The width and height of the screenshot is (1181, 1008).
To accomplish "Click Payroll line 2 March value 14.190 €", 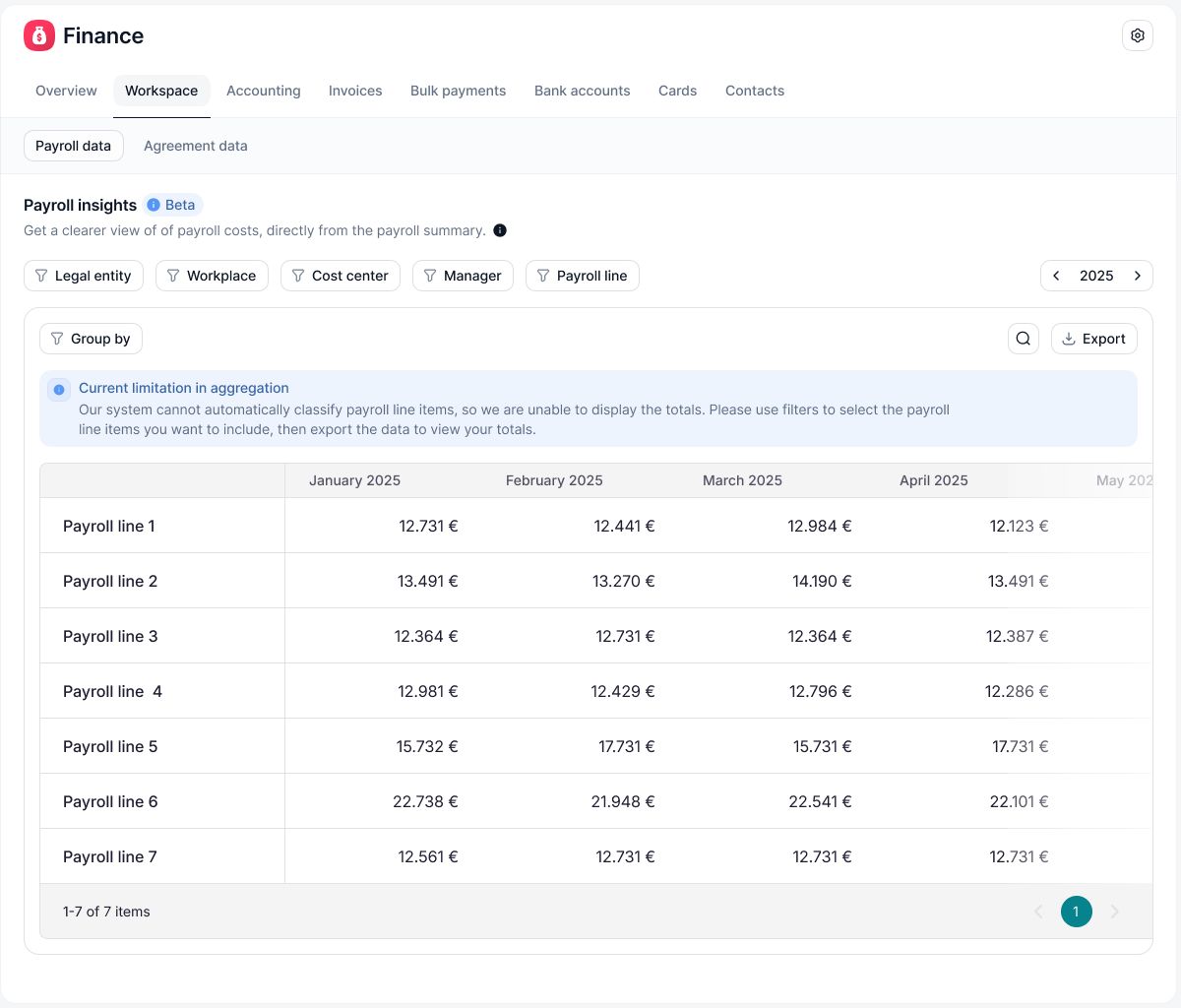I will pyautogui.click(x=822, y=581).
